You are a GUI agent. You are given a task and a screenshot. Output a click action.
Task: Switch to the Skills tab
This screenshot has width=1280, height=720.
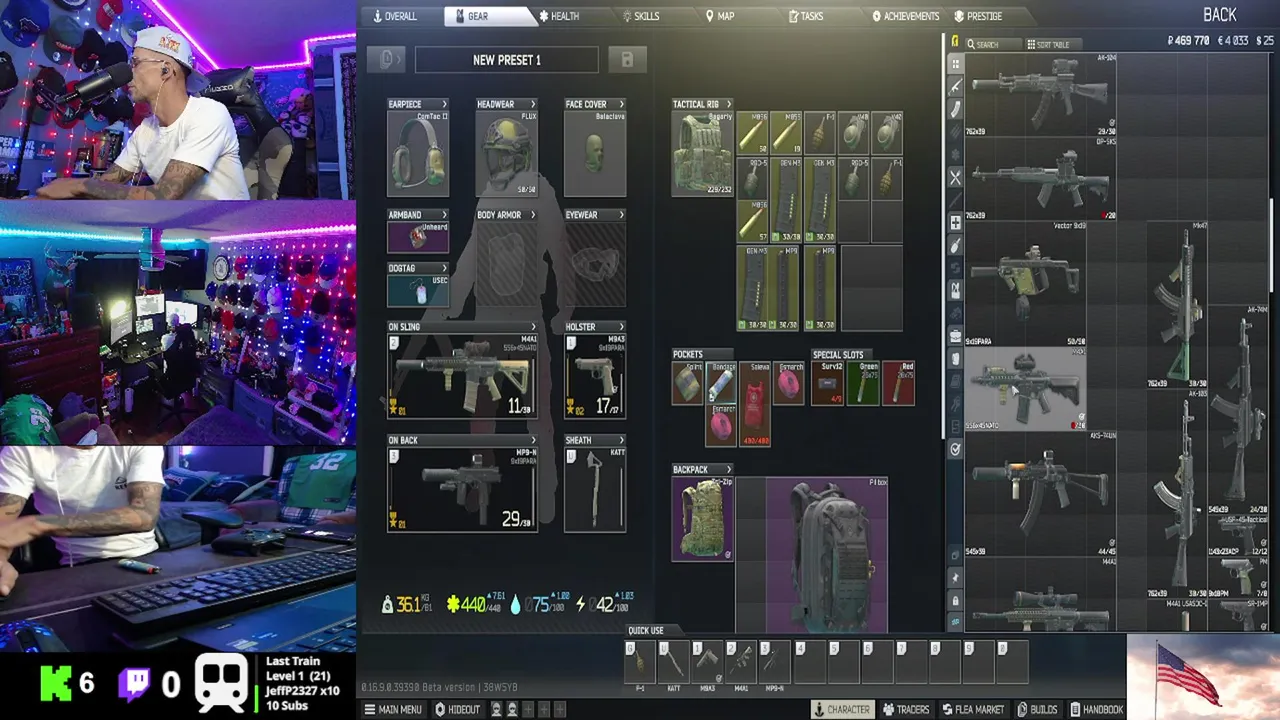click(x=640, y=16)
